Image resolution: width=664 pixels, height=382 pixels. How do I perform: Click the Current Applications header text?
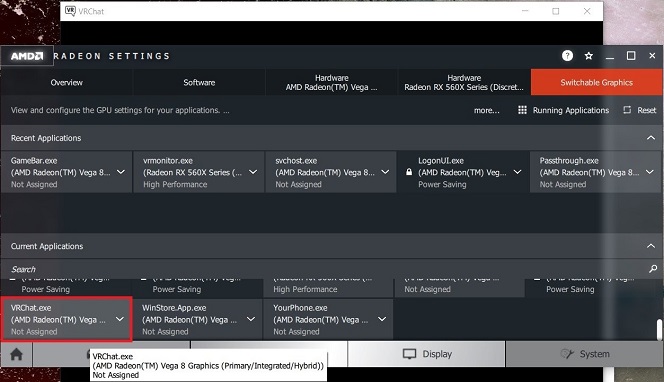pos(47,246)
